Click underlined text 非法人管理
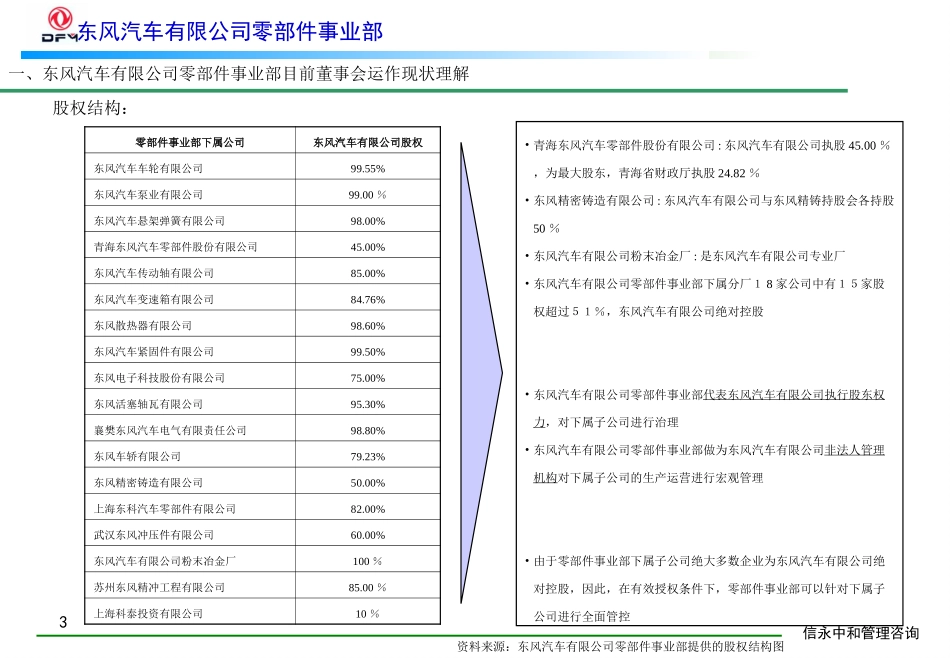Viewport: 950px width, 658px height. 854,450
